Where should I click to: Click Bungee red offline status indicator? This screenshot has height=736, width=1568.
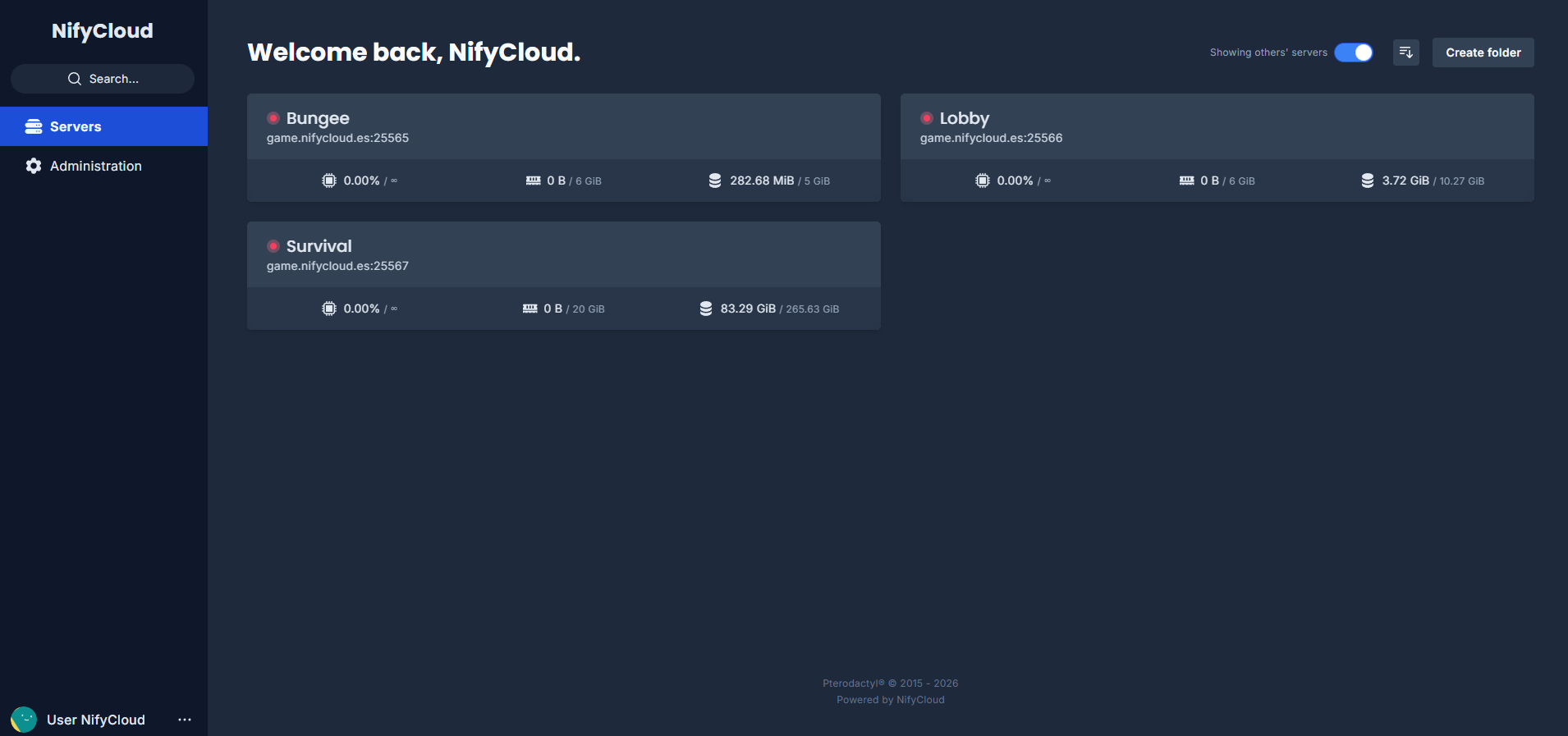tap(273, 118)
